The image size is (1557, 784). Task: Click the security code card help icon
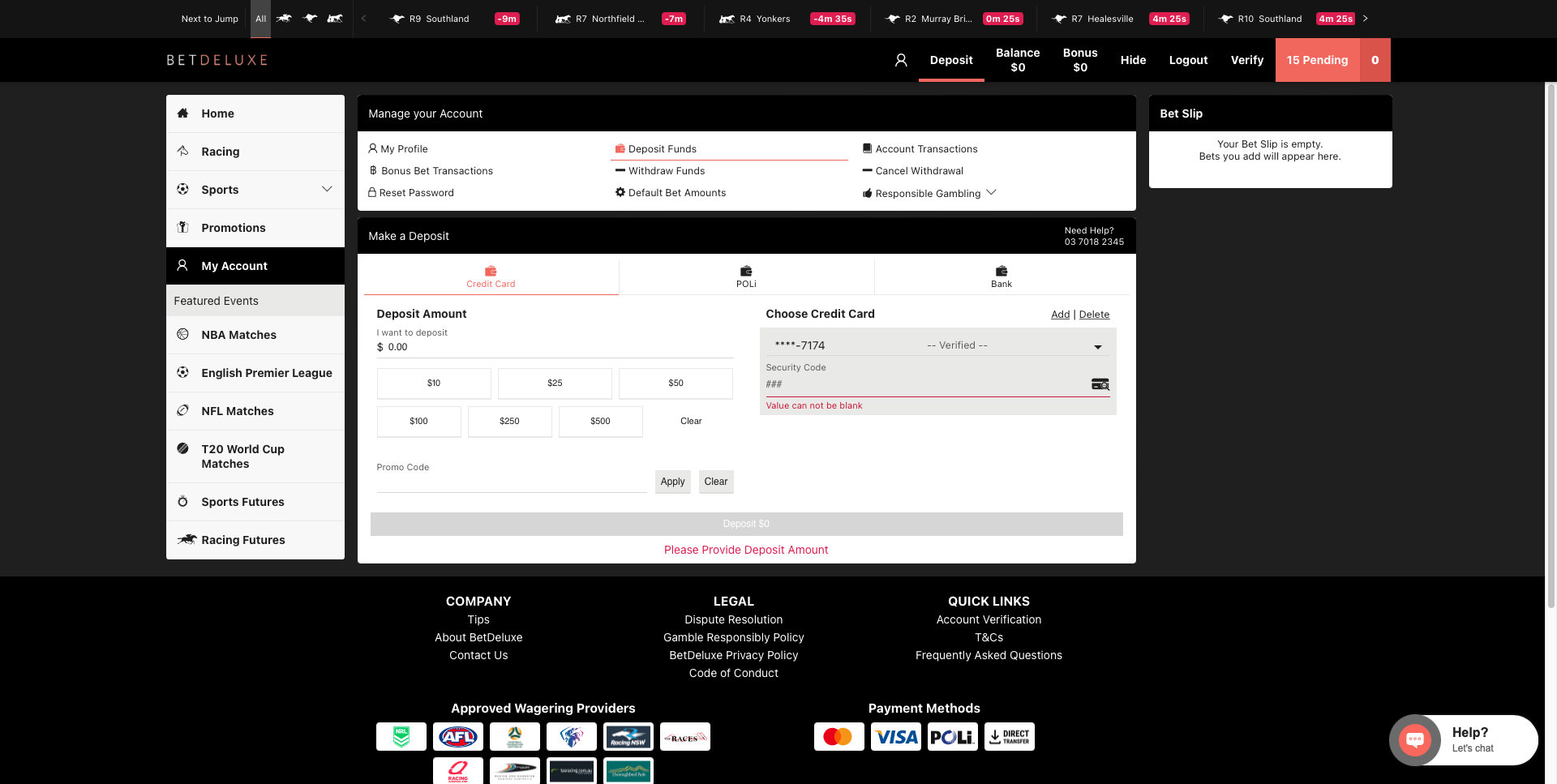click(1100, 384)
